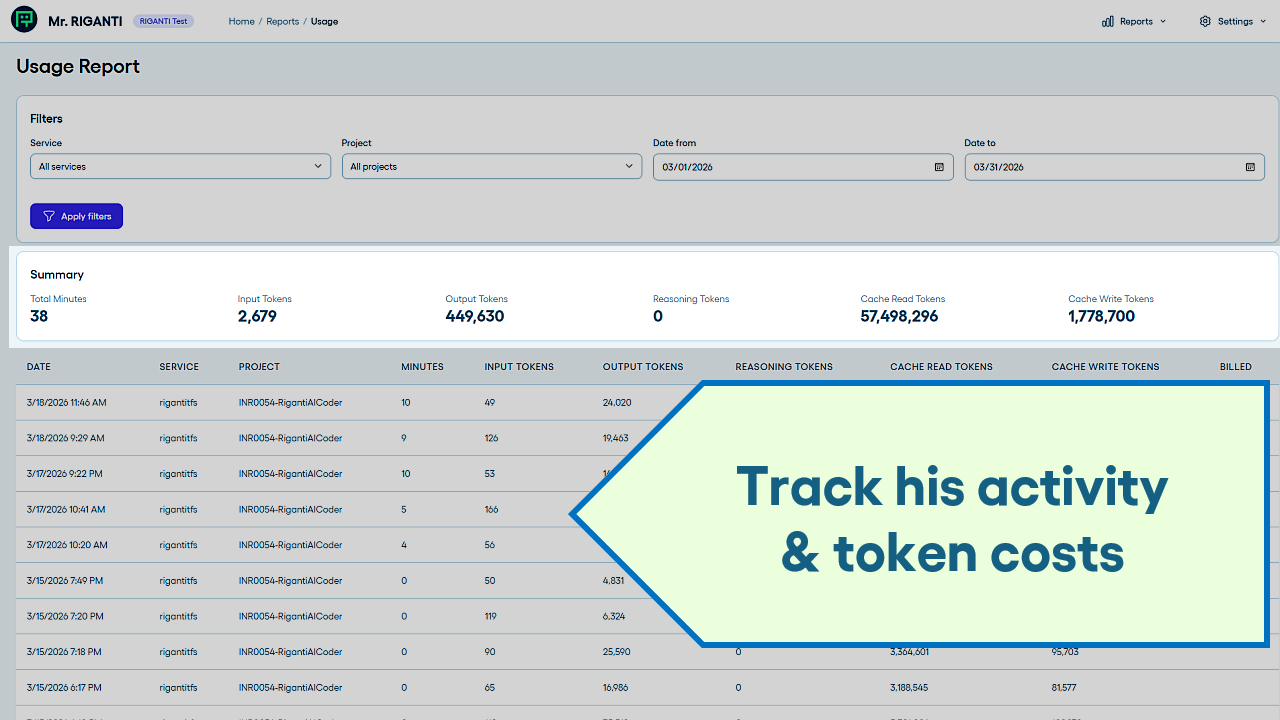
Task: Open the INR0054-RigantiAICoder project link
Action: 290,402
